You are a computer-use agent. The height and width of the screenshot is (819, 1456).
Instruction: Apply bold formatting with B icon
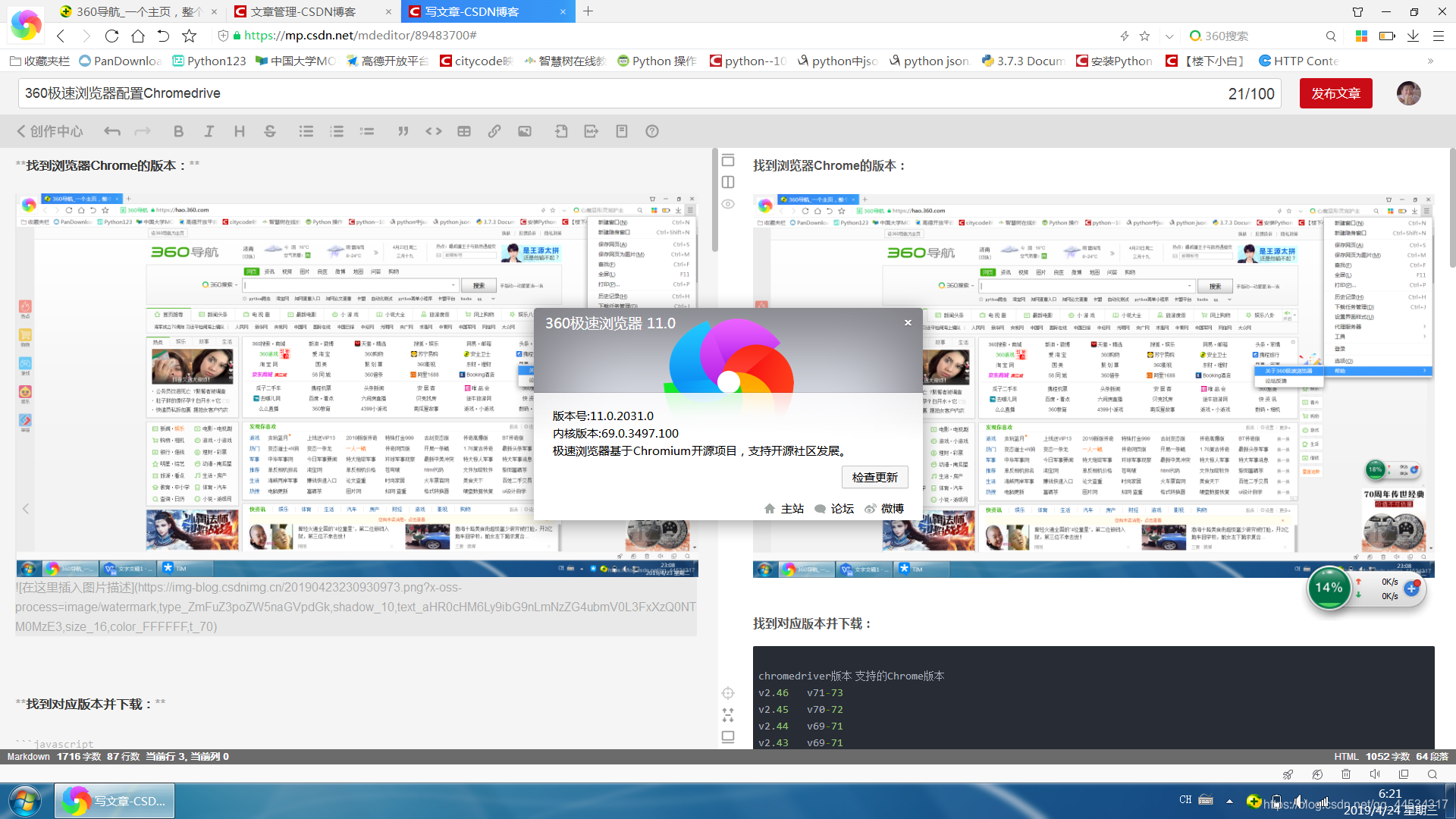pyautogui.click(x=178, y=131)
